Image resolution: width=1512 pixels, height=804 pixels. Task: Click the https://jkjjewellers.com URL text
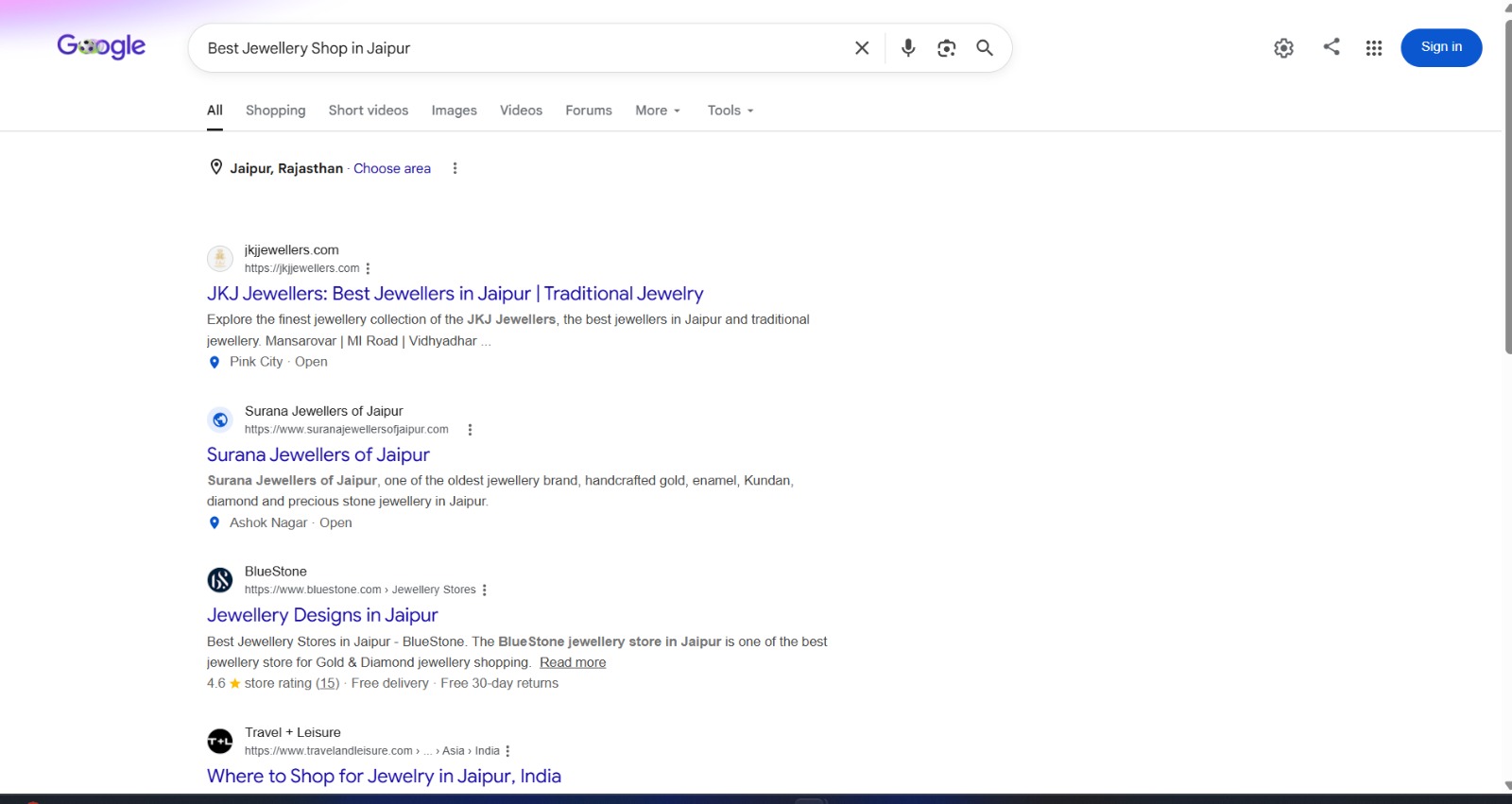pyautogui.click(x=301, y=268)
